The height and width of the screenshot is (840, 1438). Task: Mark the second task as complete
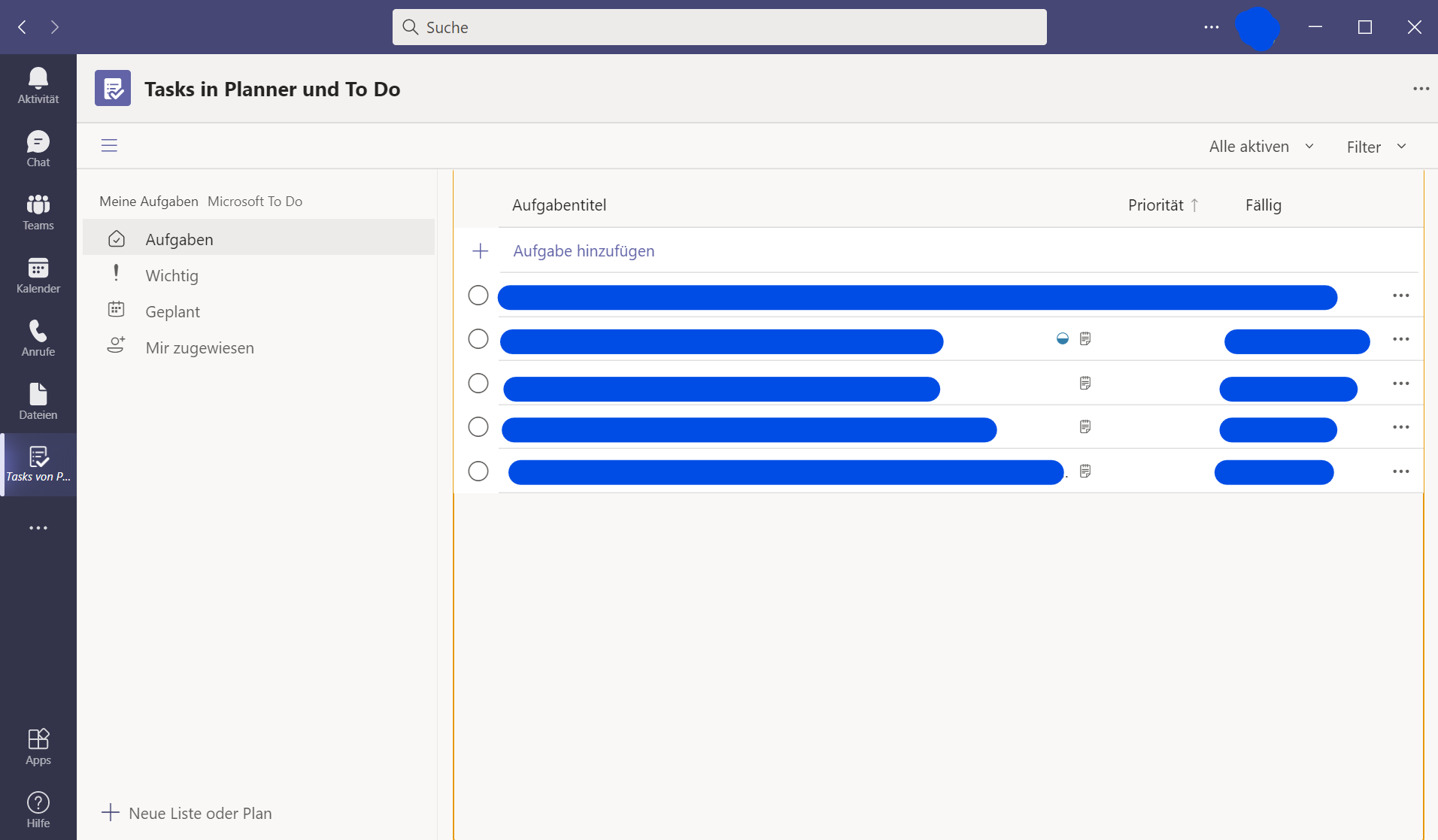coord(478,339)
